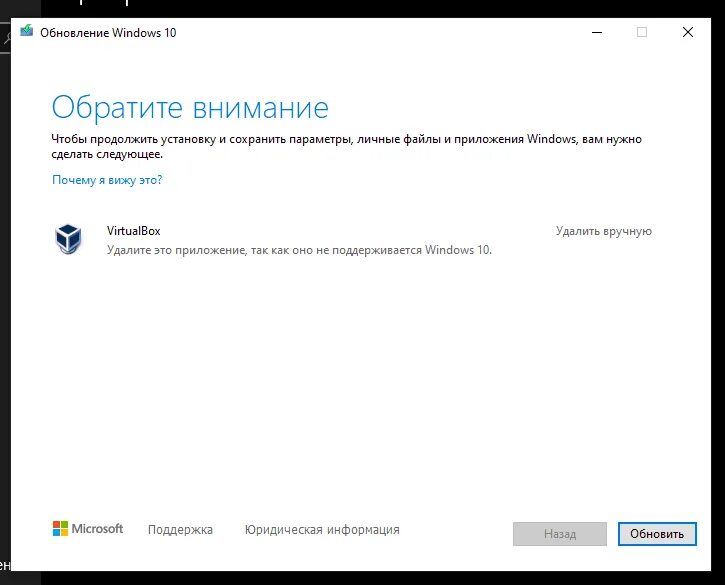
Task: Click the VirtualBox cube icon
Action: pos(68,239)
